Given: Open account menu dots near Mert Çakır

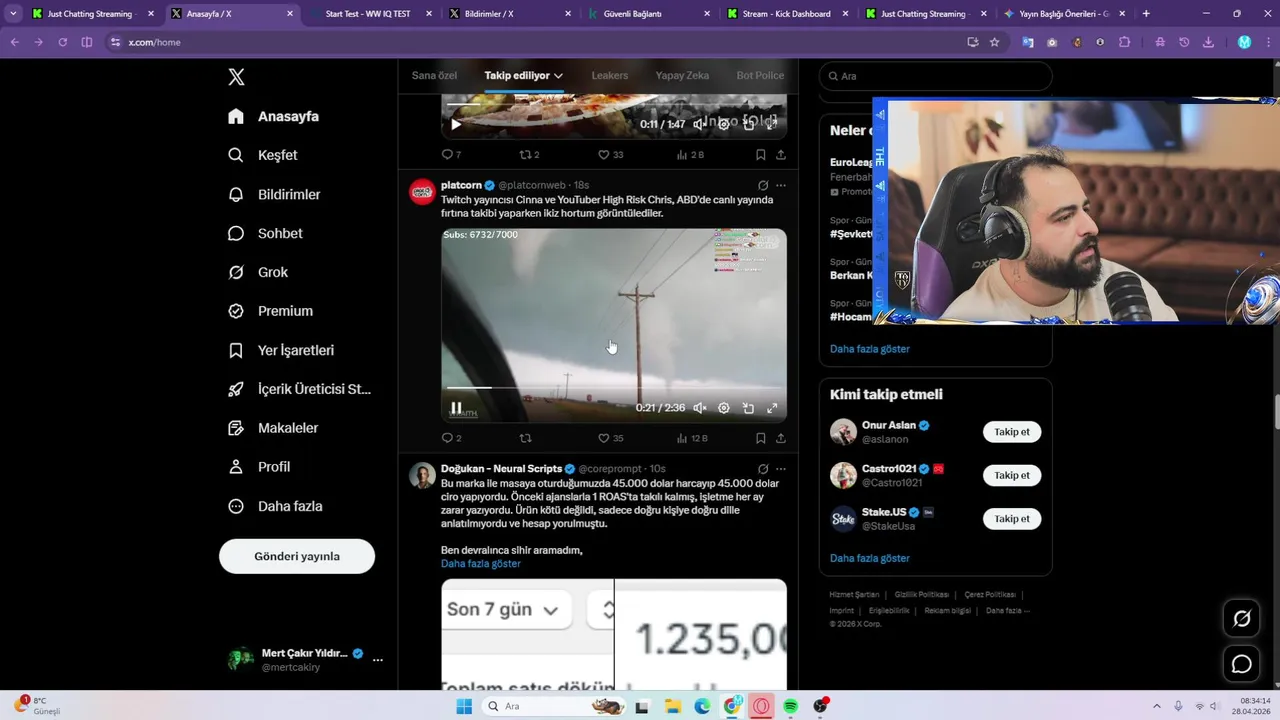Looking at the screenshot, I should (x=378, y=660).
